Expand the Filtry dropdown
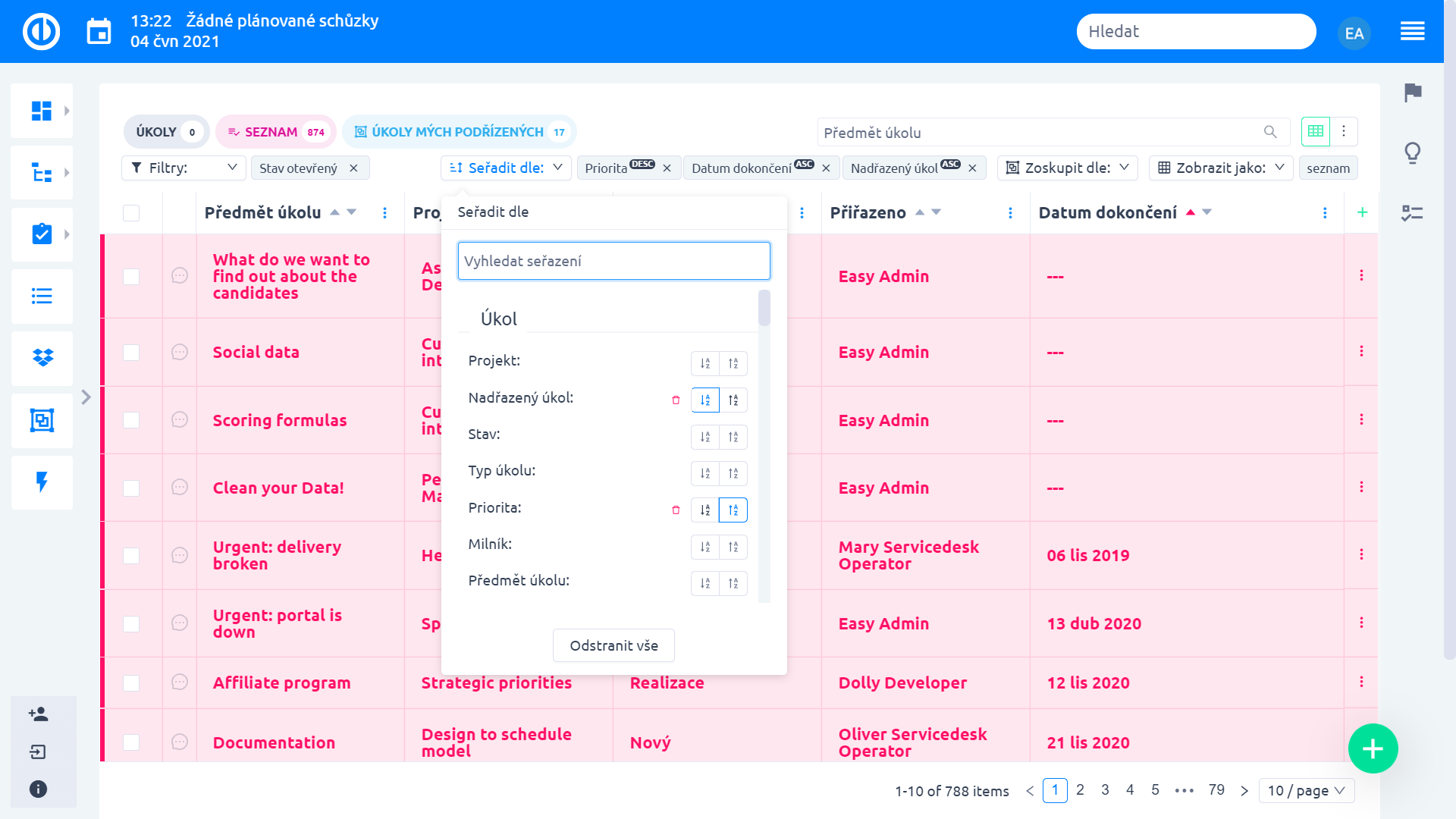 [184, 168]
